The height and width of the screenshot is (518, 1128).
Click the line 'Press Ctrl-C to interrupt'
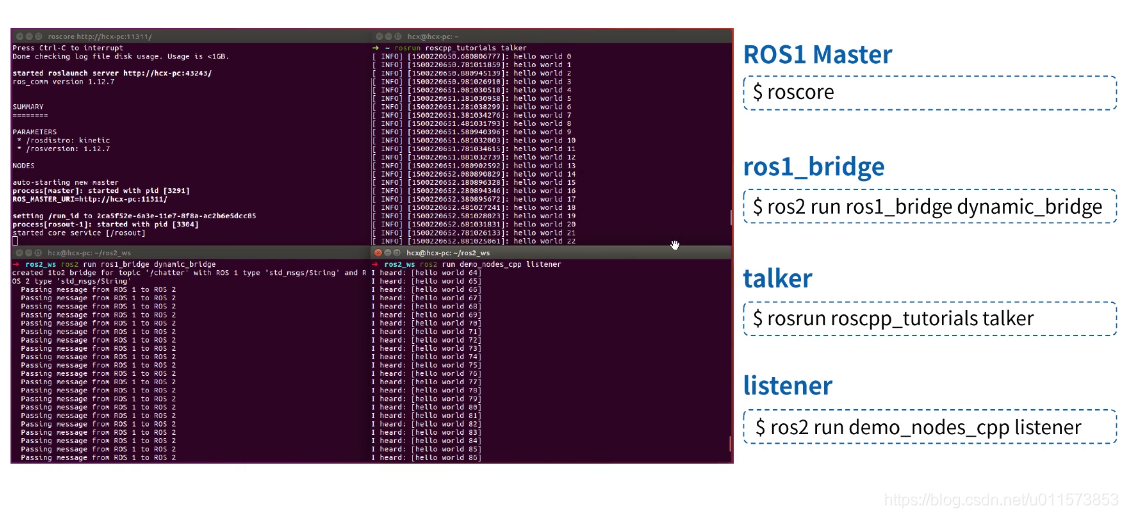click(68, 47)
